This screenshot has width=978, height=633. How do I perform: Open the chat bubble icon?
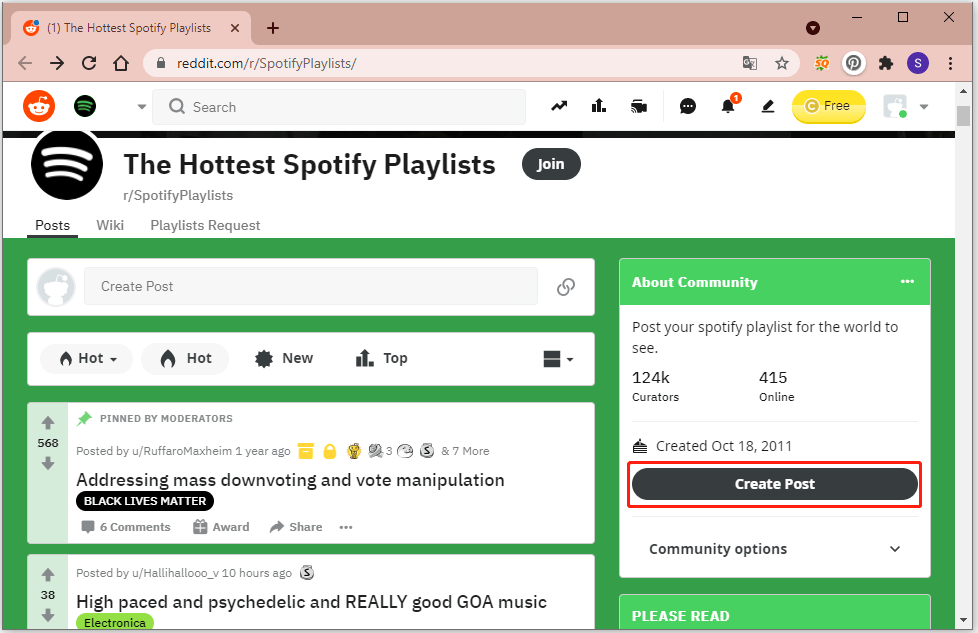[x=687, y=107]
